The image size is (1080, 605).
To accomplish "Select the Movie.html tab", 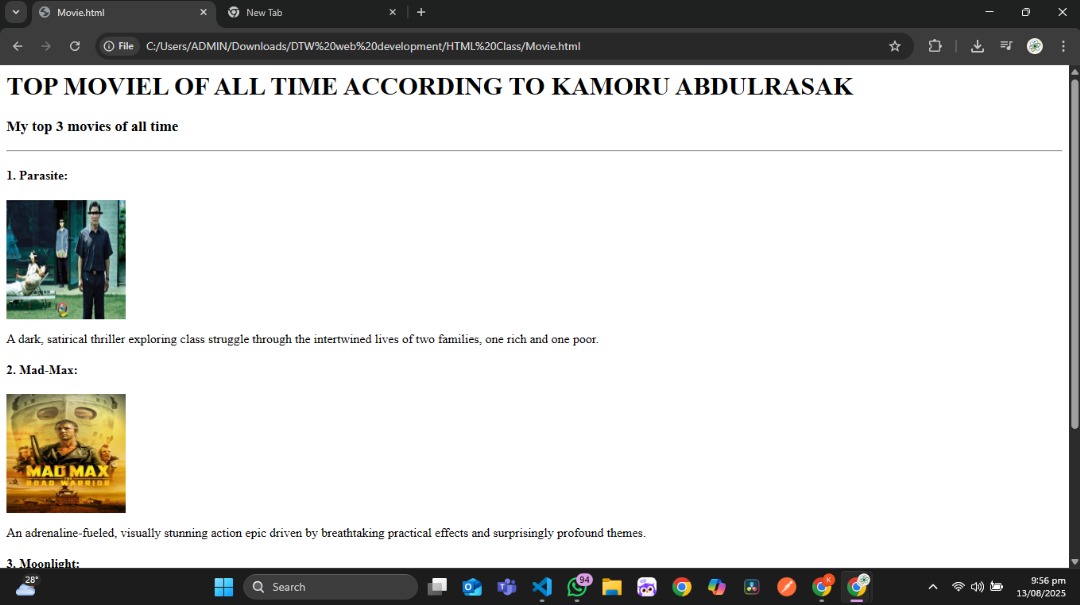I will [124, 12].
